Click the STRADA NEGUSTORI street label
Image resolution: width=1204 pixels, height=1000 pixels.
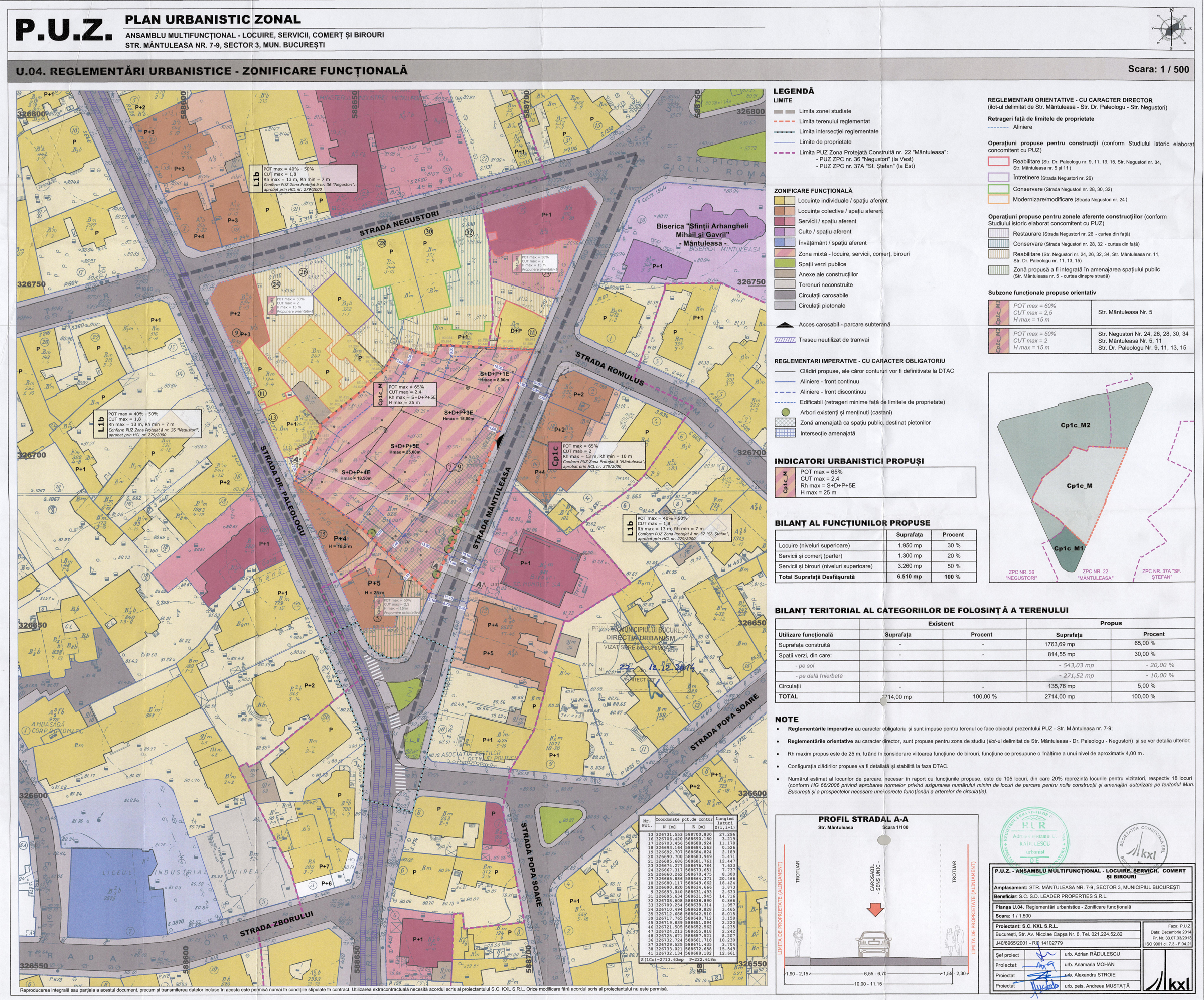click(x=399, y=224)
